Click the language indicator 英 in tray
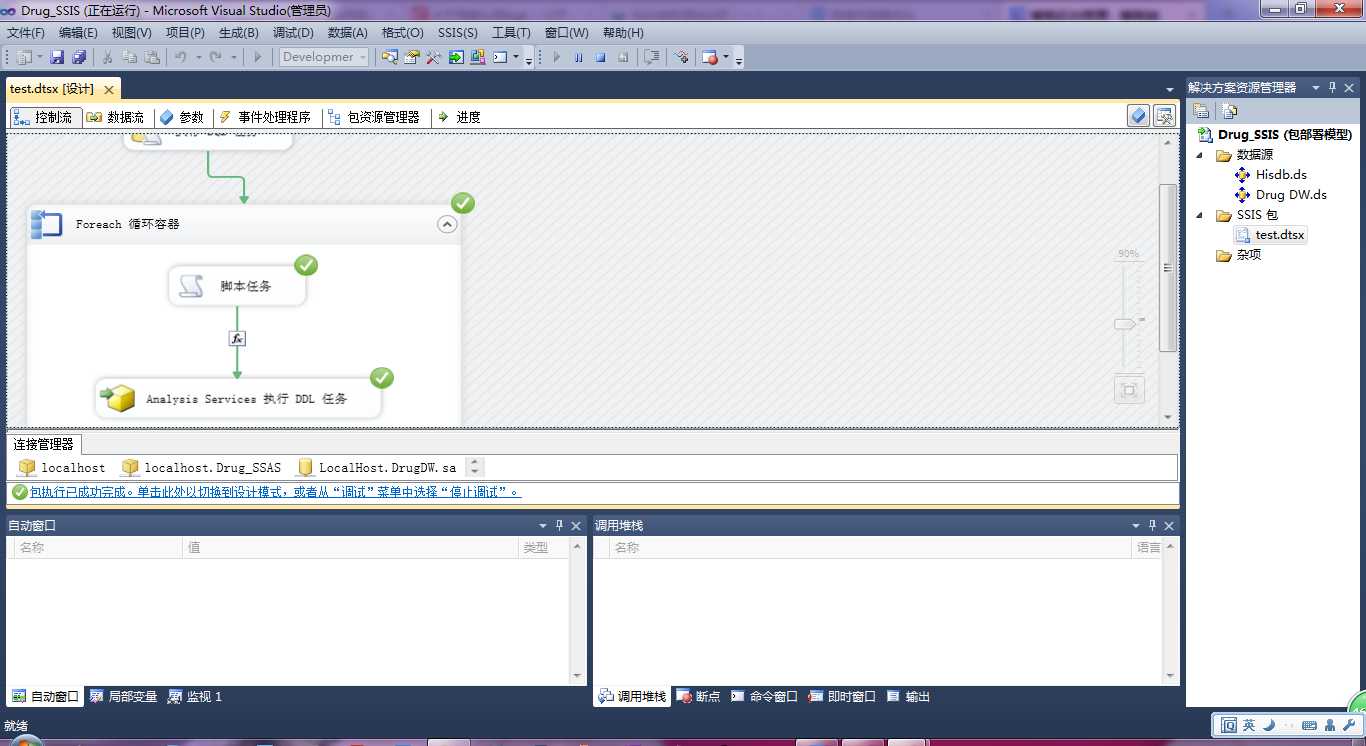The height and width of the screenshot is (746, 1366). [x=1250, y=725]
